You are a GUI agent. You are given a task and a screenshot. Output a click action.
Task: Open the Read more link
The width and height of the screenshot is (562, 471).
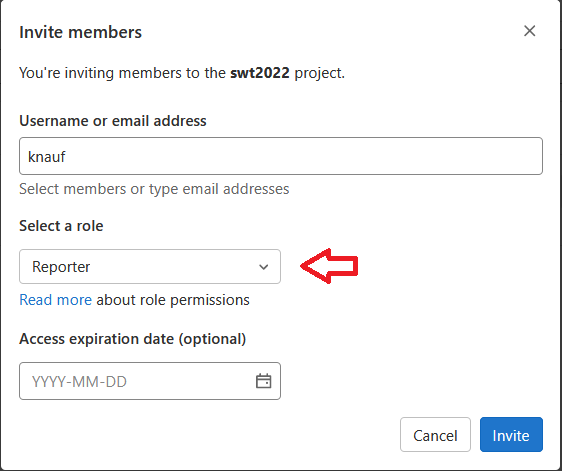(56, 300)
